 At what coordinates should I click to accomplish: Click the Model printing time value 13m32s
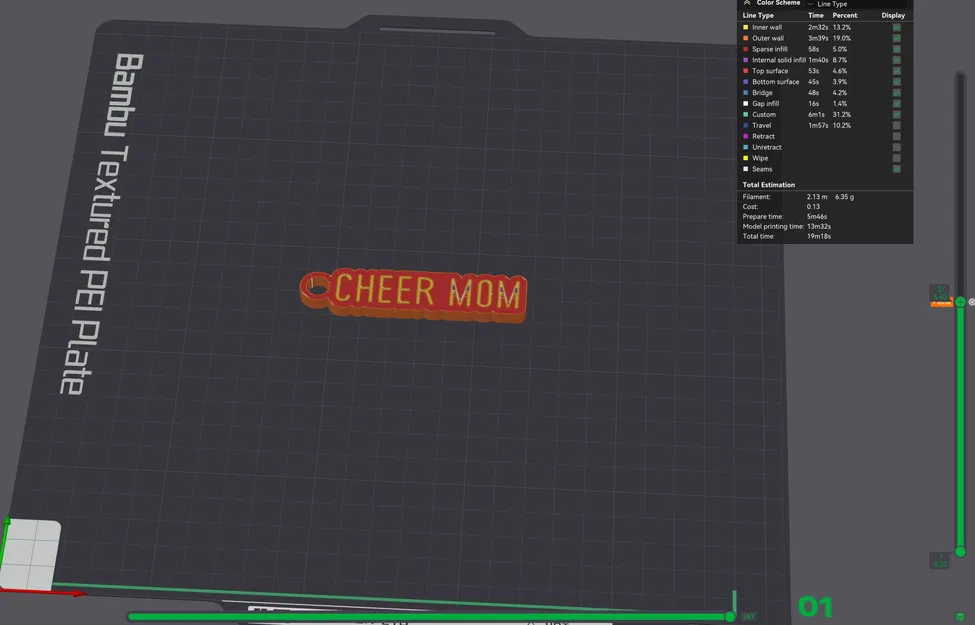pyautogui.click(x=819, y=226)
